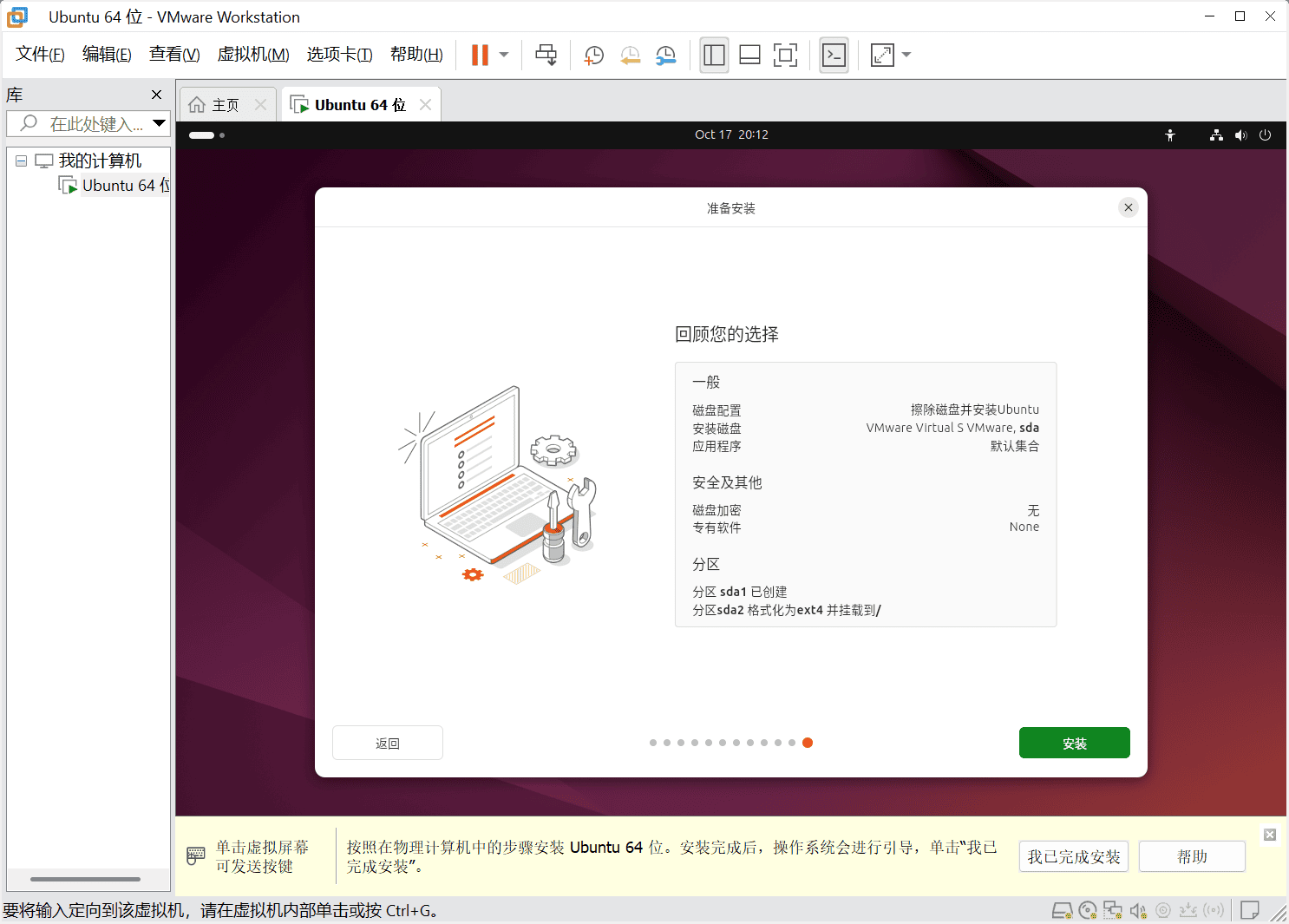
Task: Open the 查看(V) menu
Action: [x=174, y=55]
